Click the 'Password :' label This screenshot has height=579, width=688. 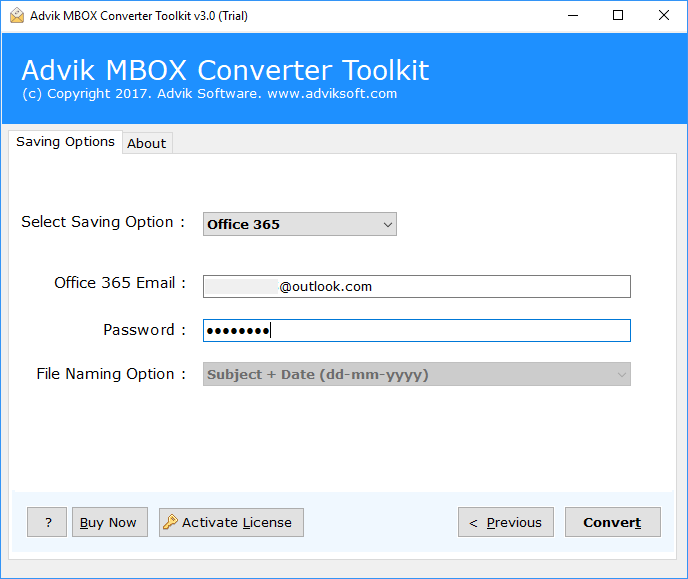(x=144, y=330)
